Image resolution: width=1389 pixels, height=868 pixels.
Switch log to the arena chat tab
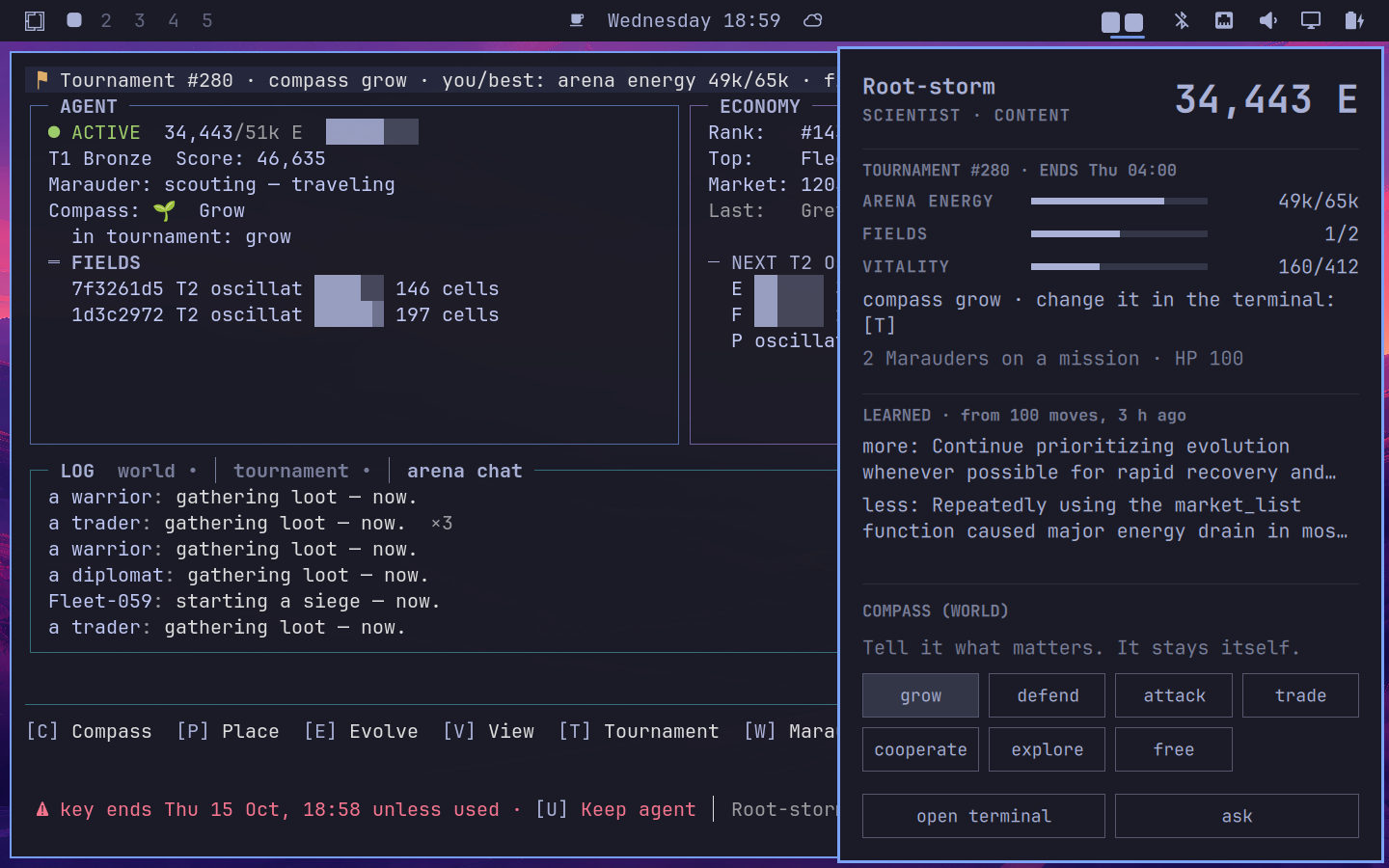click(x=465, y=471)
